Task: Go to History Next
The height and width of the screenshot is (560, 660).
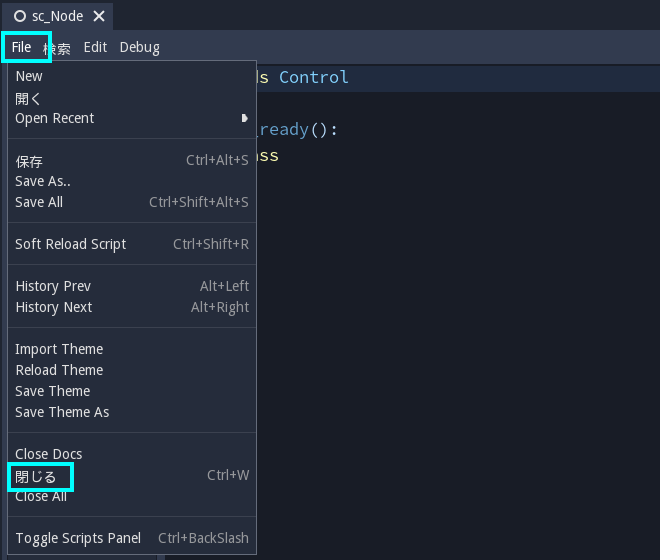Action: pos(132,307)
